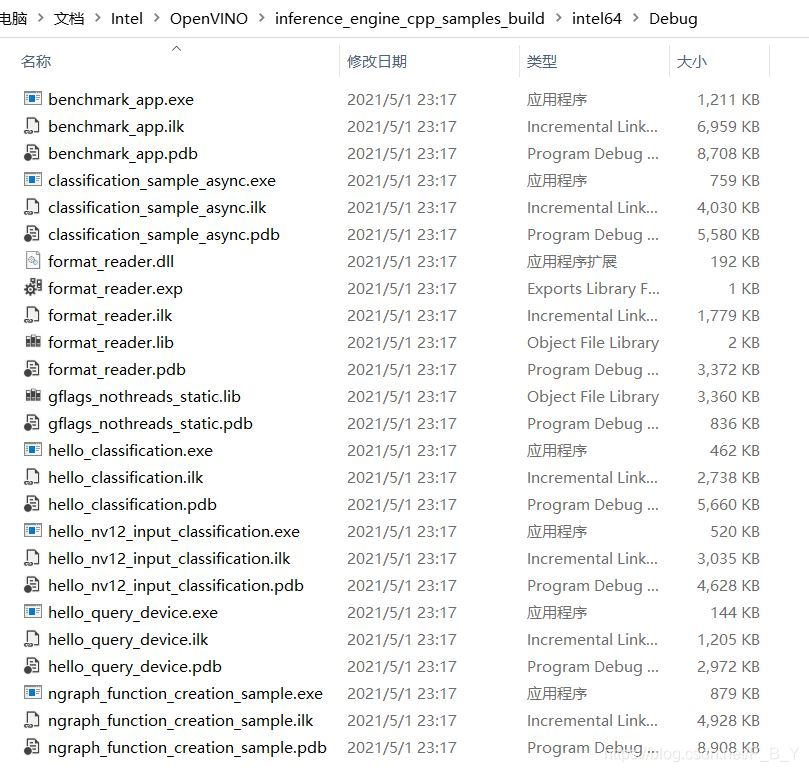Go to the intel64 breadcrumb folder
The width and height of the screenshot is (809, 772).
[596, 19]
